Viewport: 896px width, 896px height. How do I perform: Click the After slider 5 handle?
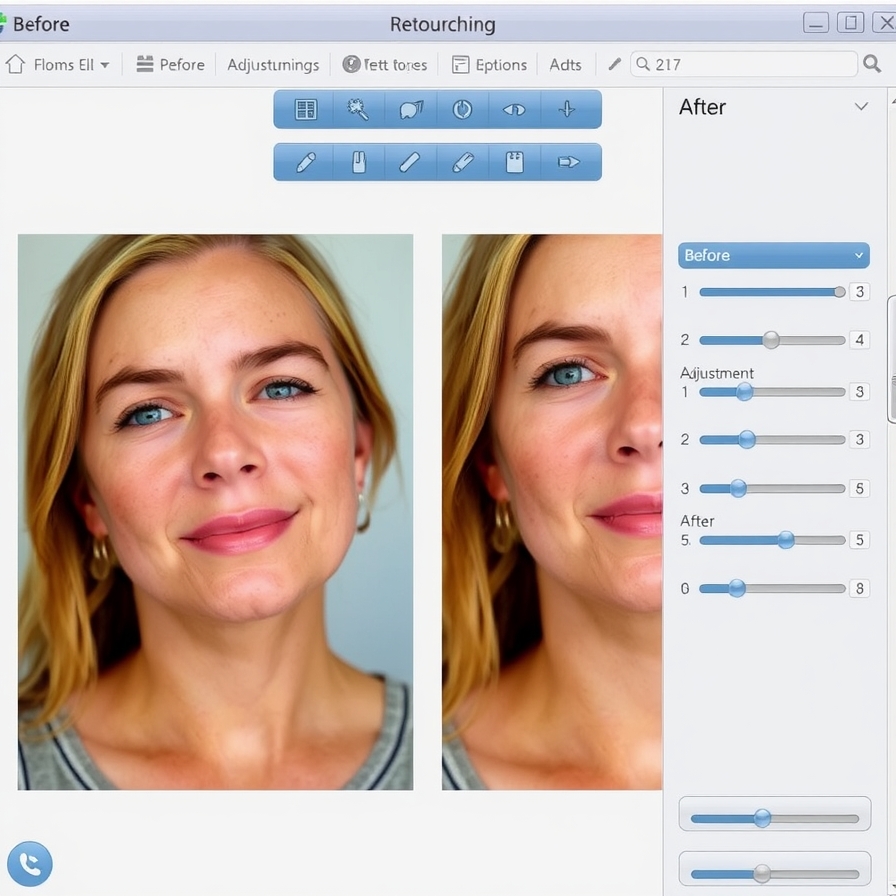[x=786, y=540]
